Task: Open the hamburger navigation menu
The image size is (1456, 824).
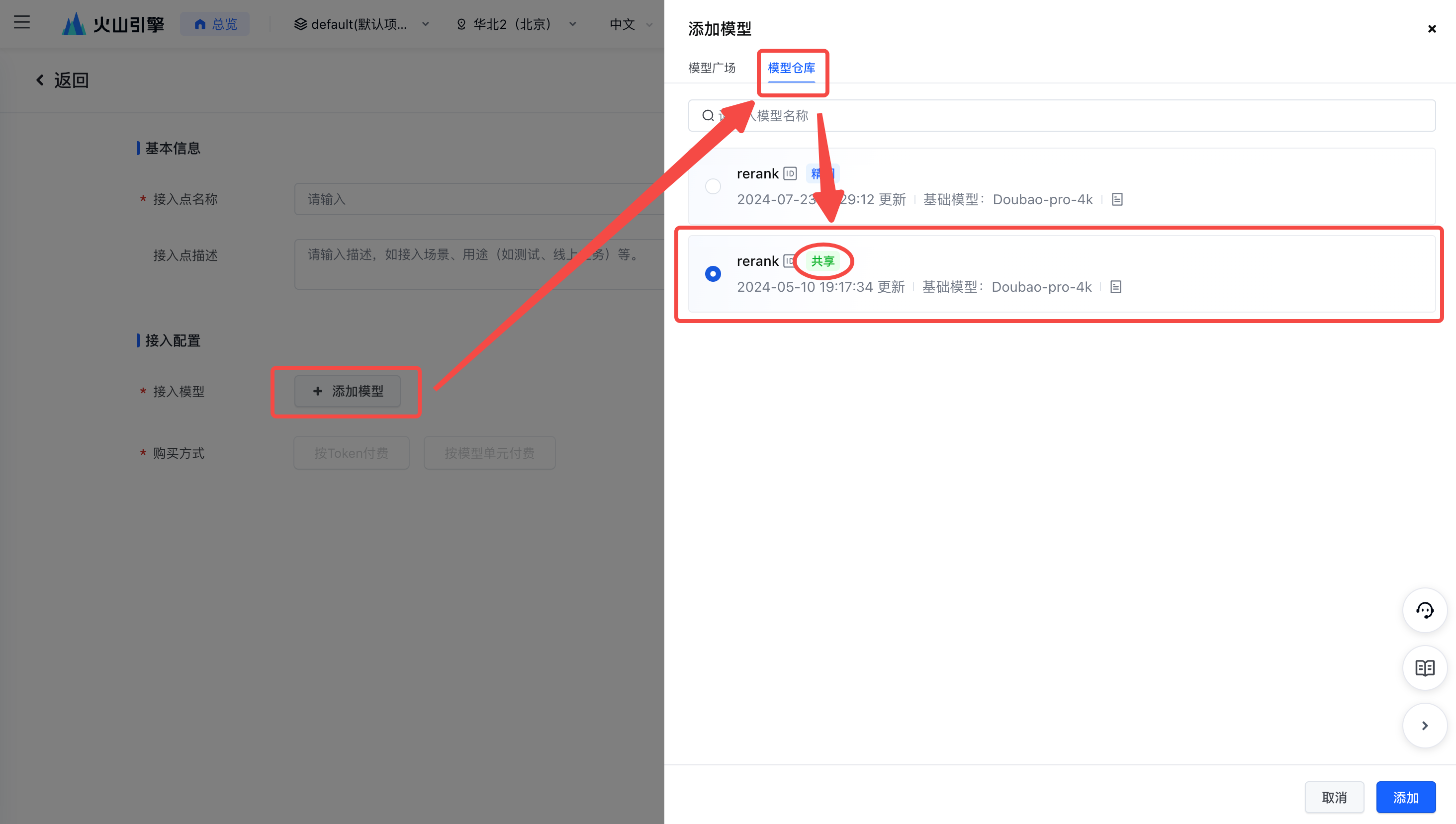Action: (21, 22)
